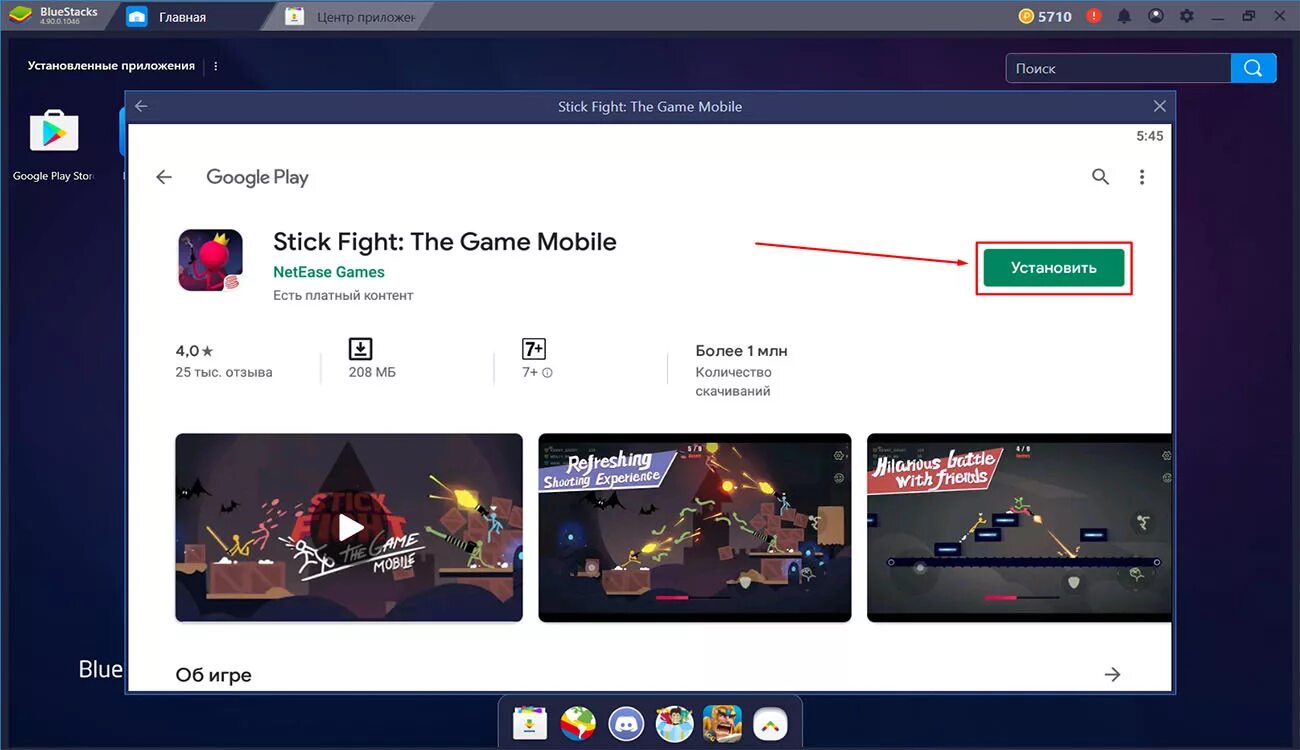
Task: Restore down the BlueStacks window
Action: click(1248, 16)
